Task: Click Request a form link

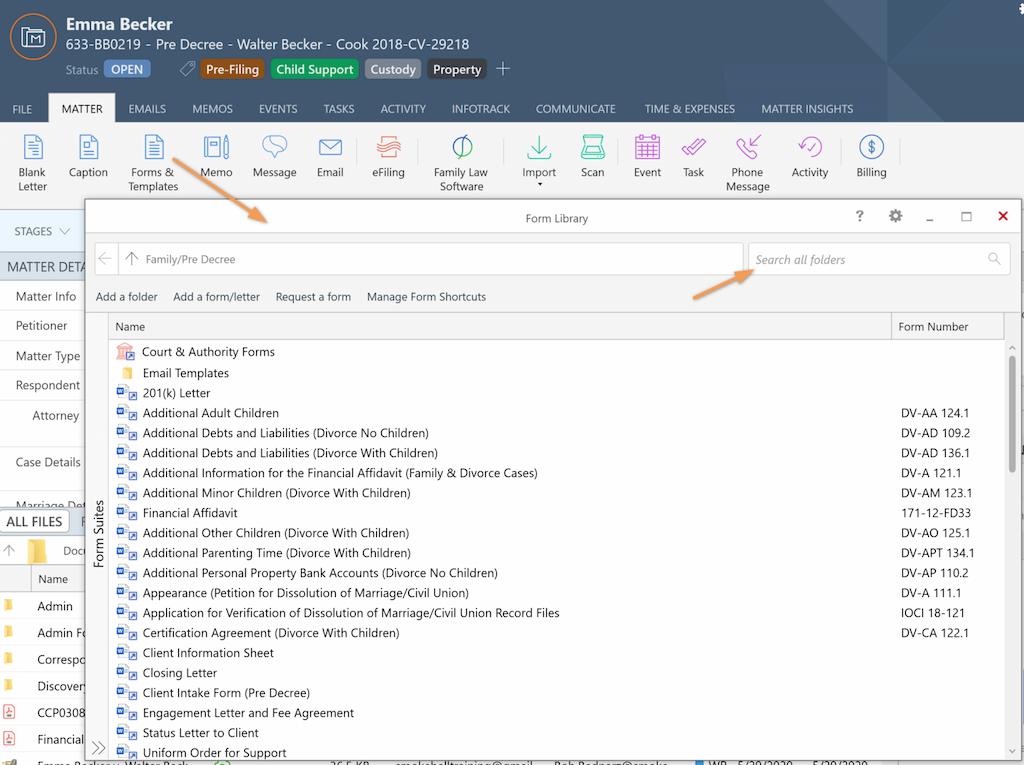Action: pyautogui.click(x=313, y=297)
